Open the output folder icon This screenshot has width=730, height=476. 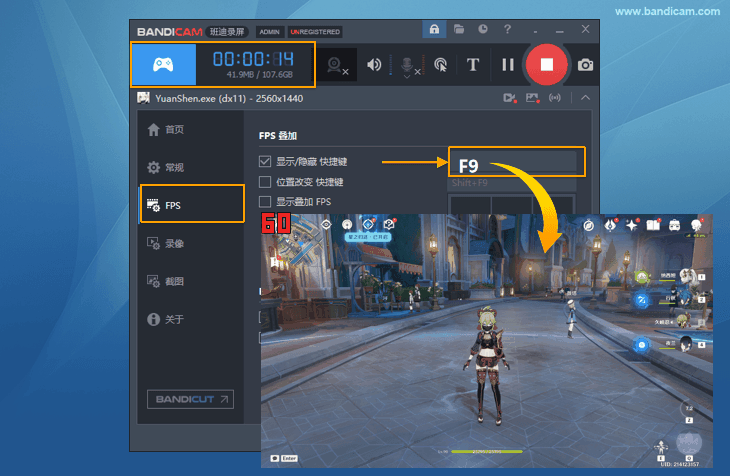click(x=459, y=31)
